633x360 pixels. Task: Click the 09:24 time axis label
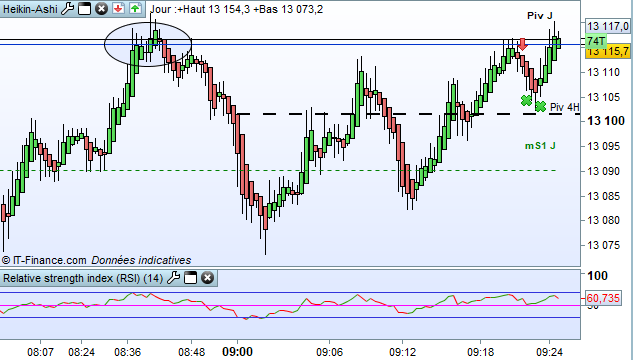coord(549,352)
